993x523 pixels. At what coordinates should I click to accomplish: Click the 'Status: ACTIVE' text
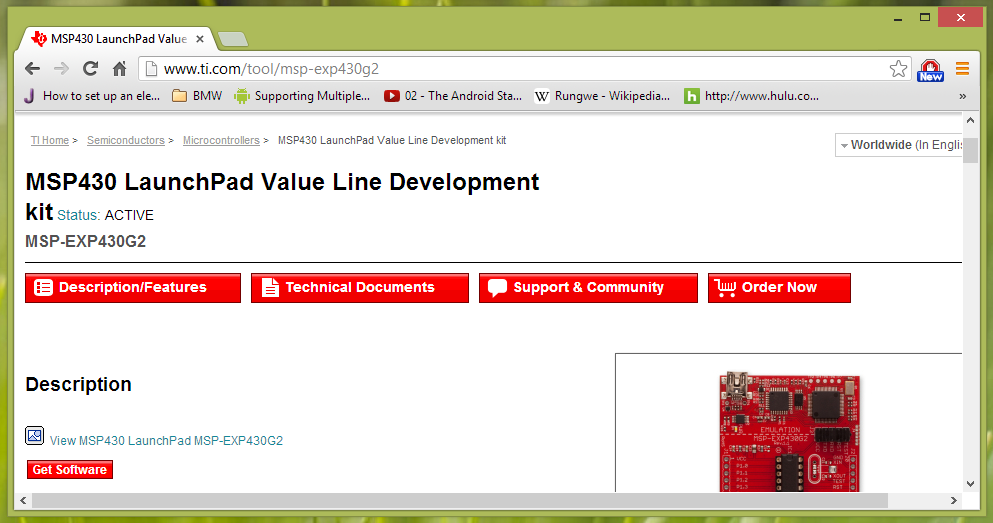point(105,215)
